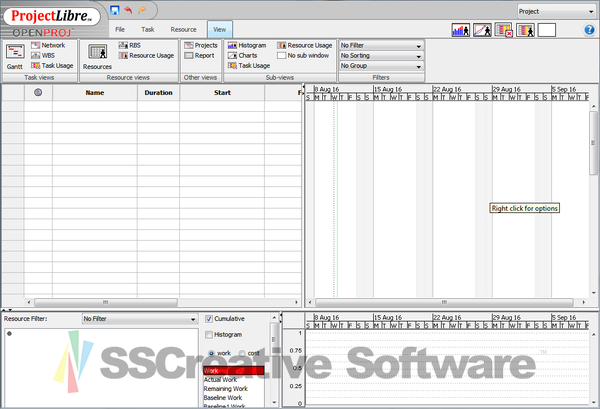Screen dimensions: 600x409
Task: Click the Save disk icon
Action: tap(114, 10)
